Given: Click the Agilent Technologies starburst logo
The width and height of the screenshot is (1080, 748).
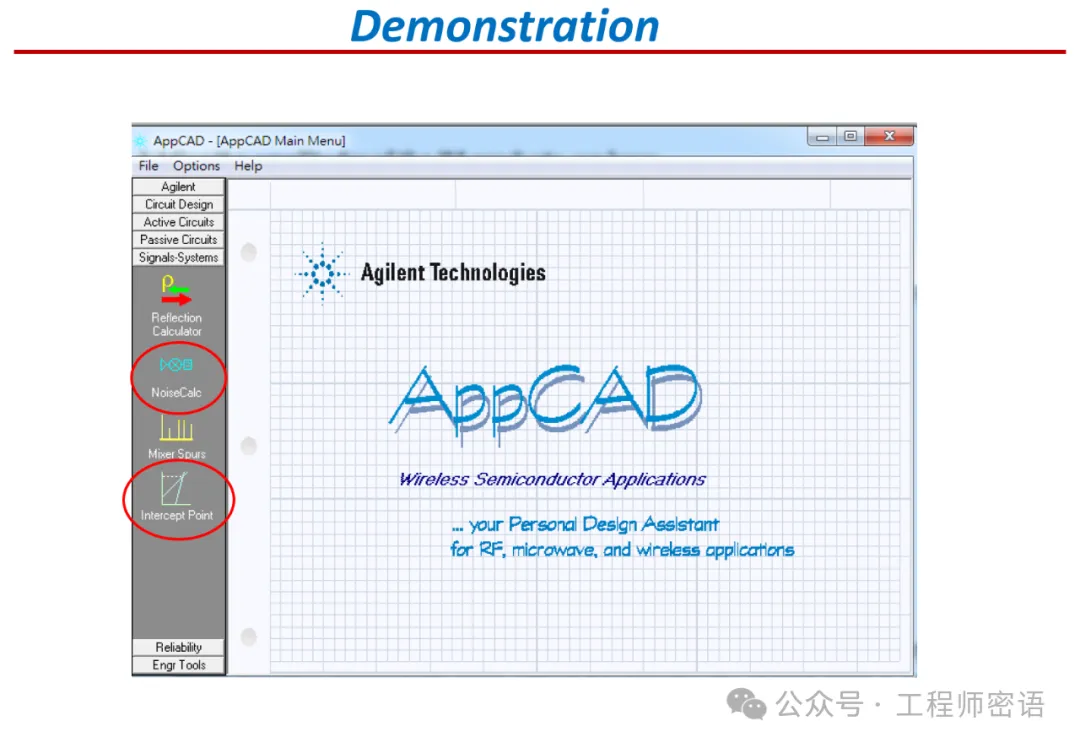Looking at the screenshot, I should point(322,273).
